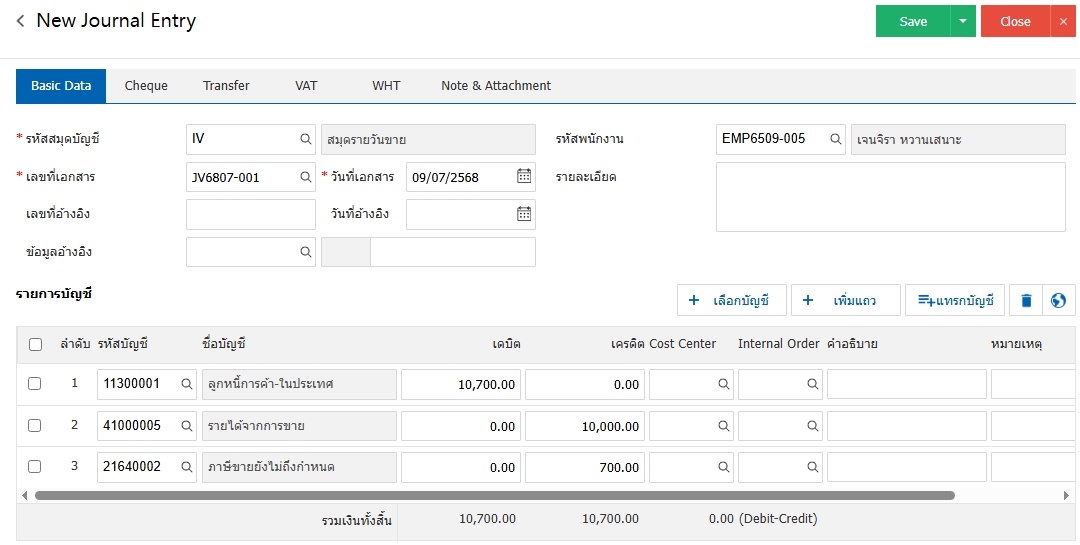Click the globe icon above account table
Screen dimensions: 1080x545
pos(1058,300)
